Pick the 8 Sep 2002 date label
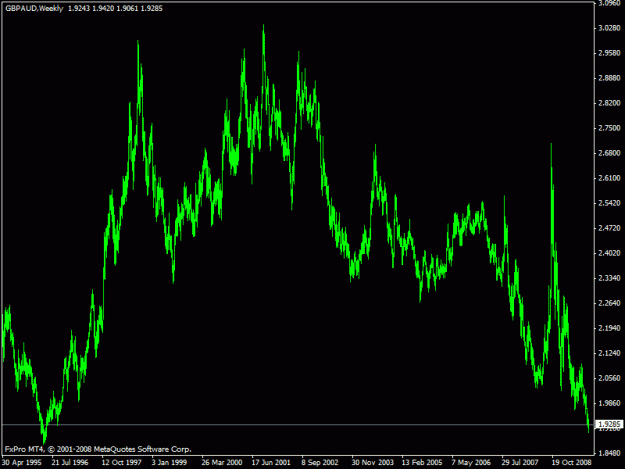625x469 pixels. point(320,463)
